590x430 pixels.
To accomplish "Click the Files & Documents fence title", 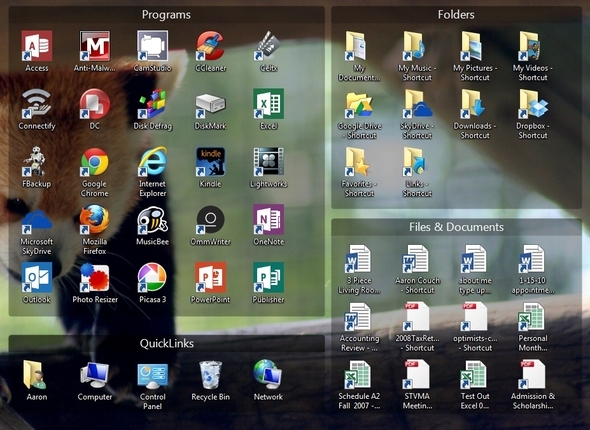I will 456,227.
